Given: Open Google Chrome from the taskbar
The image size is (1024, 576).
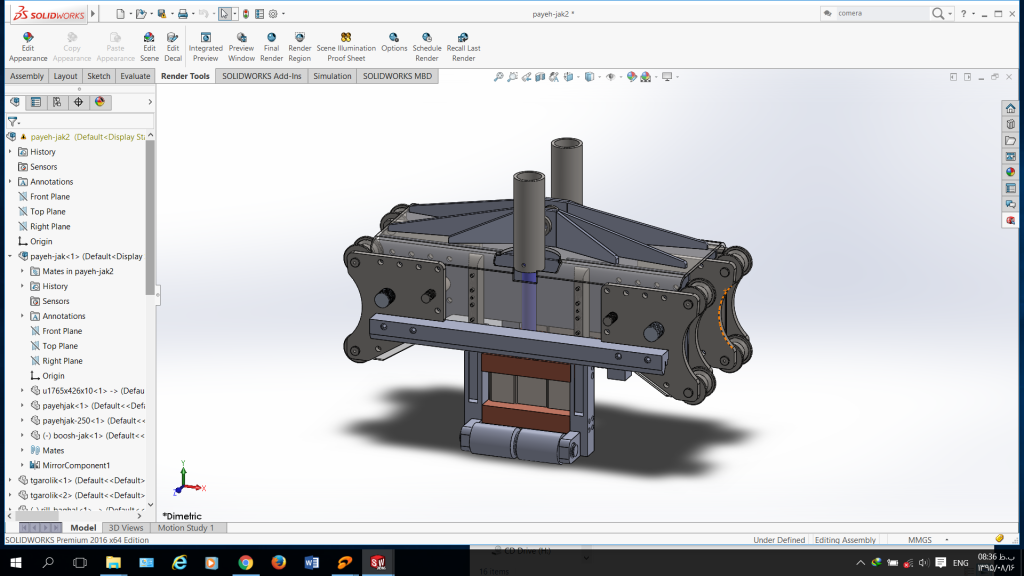Looking at the screenshot, I should 245,563.
